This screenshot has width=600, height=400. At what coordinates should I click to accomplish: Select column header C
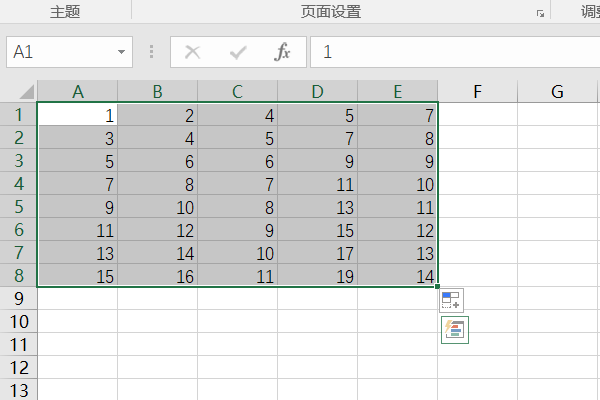(x=237, y=92)
